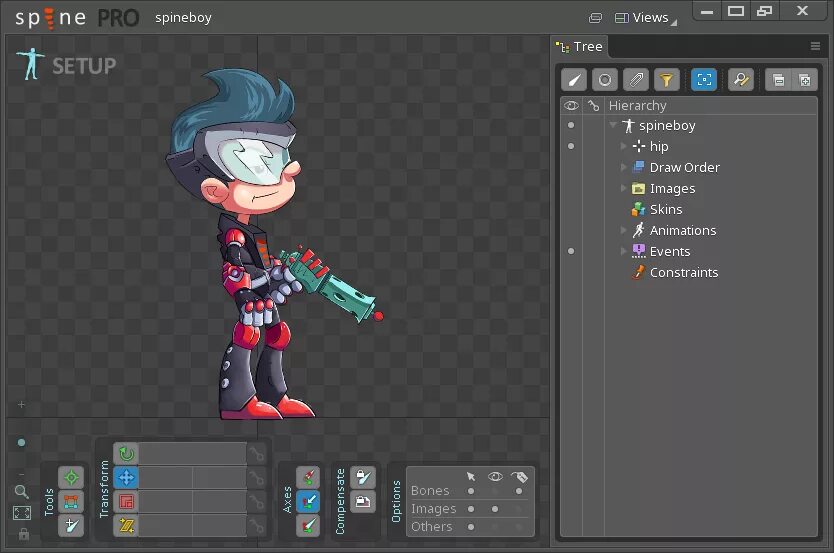This screenshot has width=834, height=553.
Task: Set Local axes mode
Action: coord(308,477)
